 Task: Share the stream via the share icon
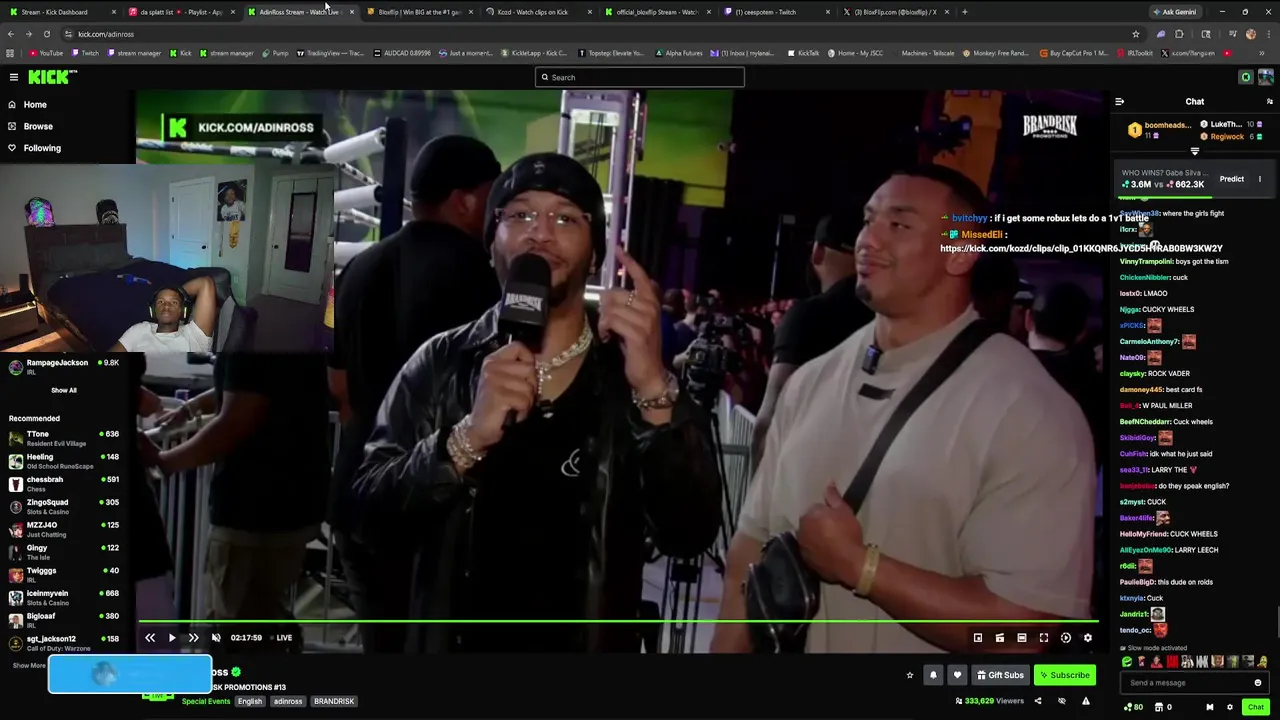(x=1038, y=701)
